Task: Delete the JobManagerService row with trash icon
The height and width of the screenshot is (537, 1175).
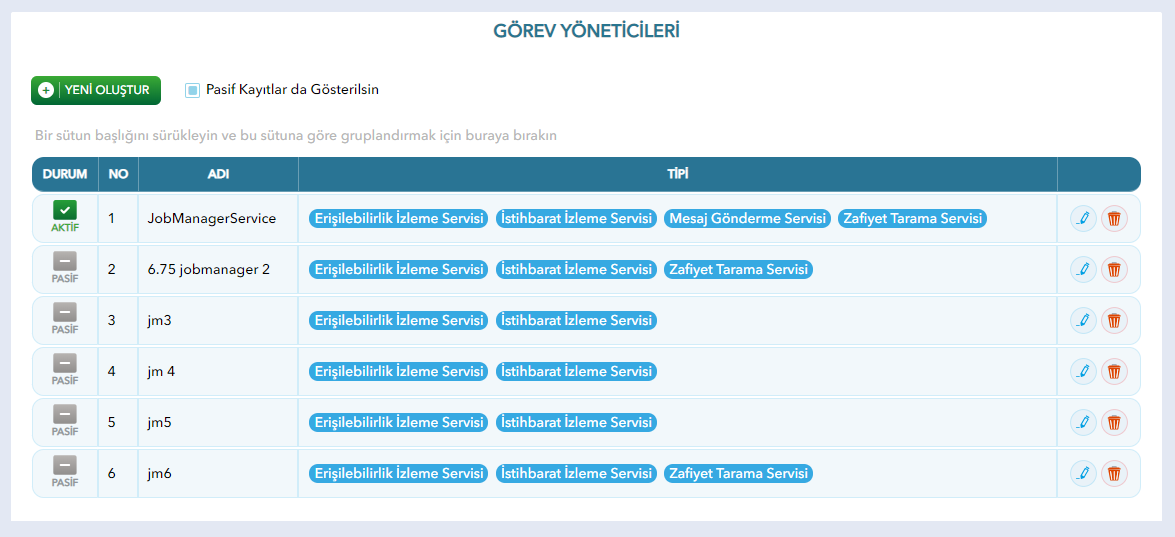Action: point(1114,219)
